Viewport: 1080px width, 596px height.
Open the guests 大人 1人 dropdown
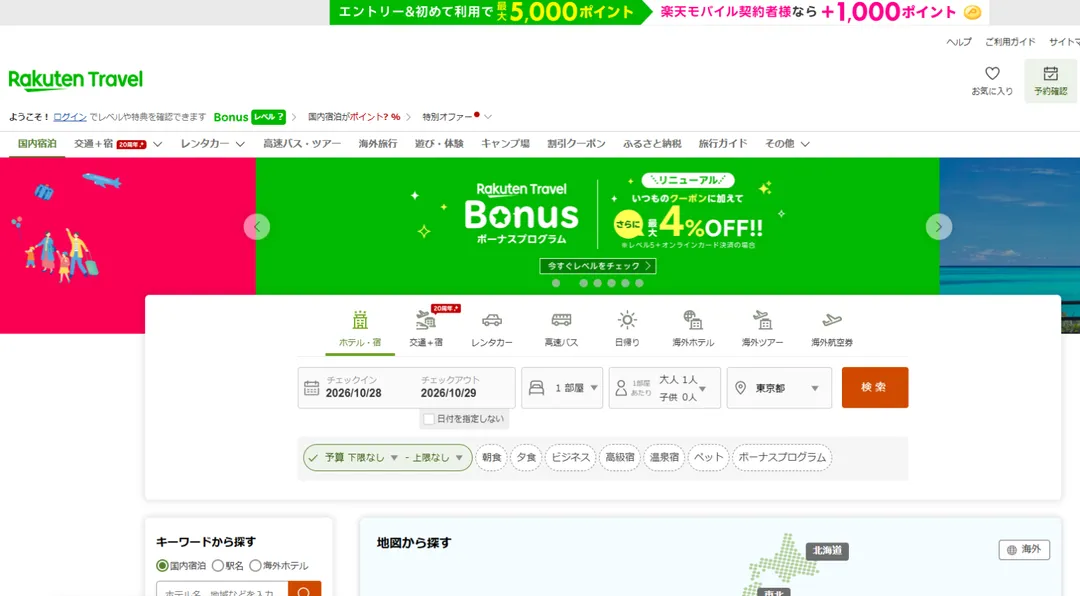coord(665,388)
